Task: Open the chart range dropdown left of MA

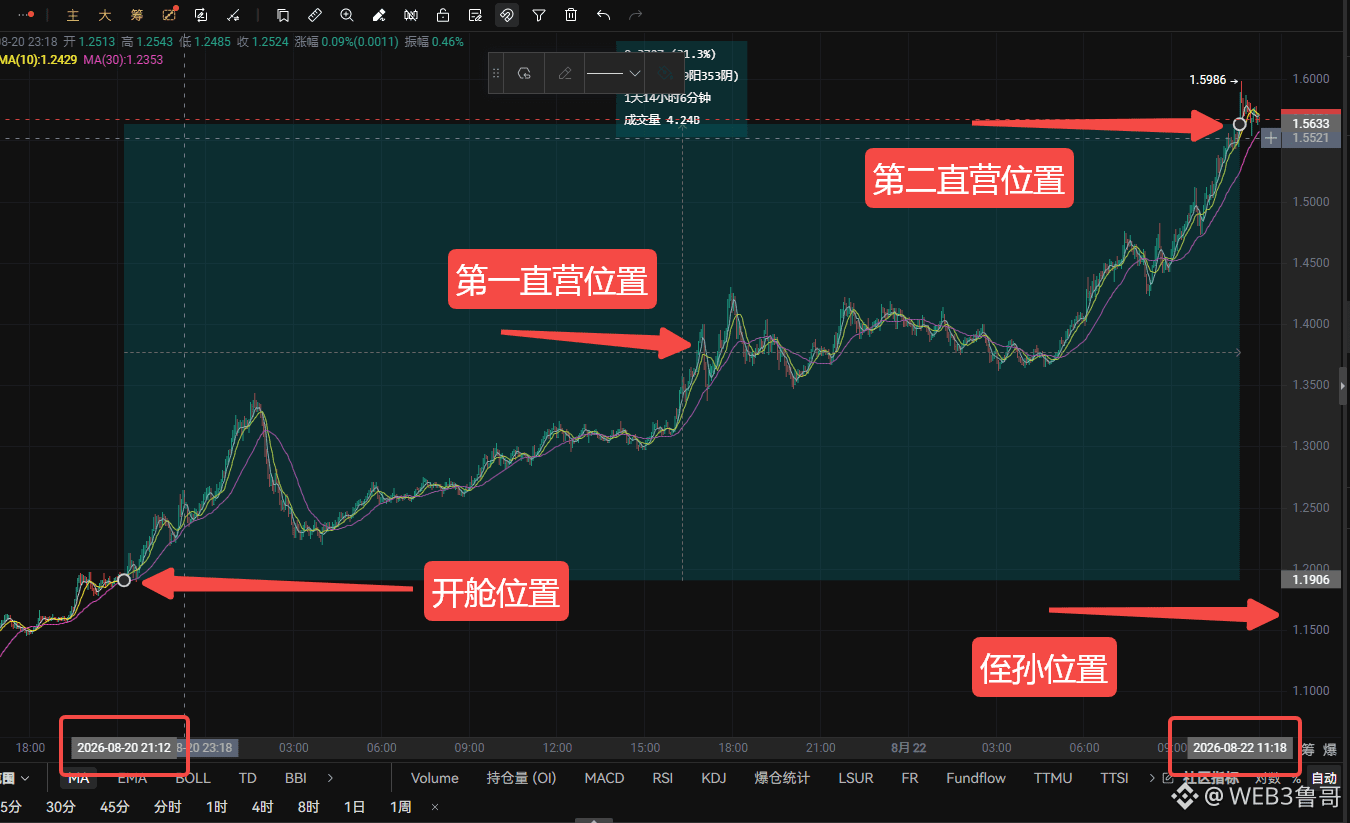Action: [x=14, y=778]
